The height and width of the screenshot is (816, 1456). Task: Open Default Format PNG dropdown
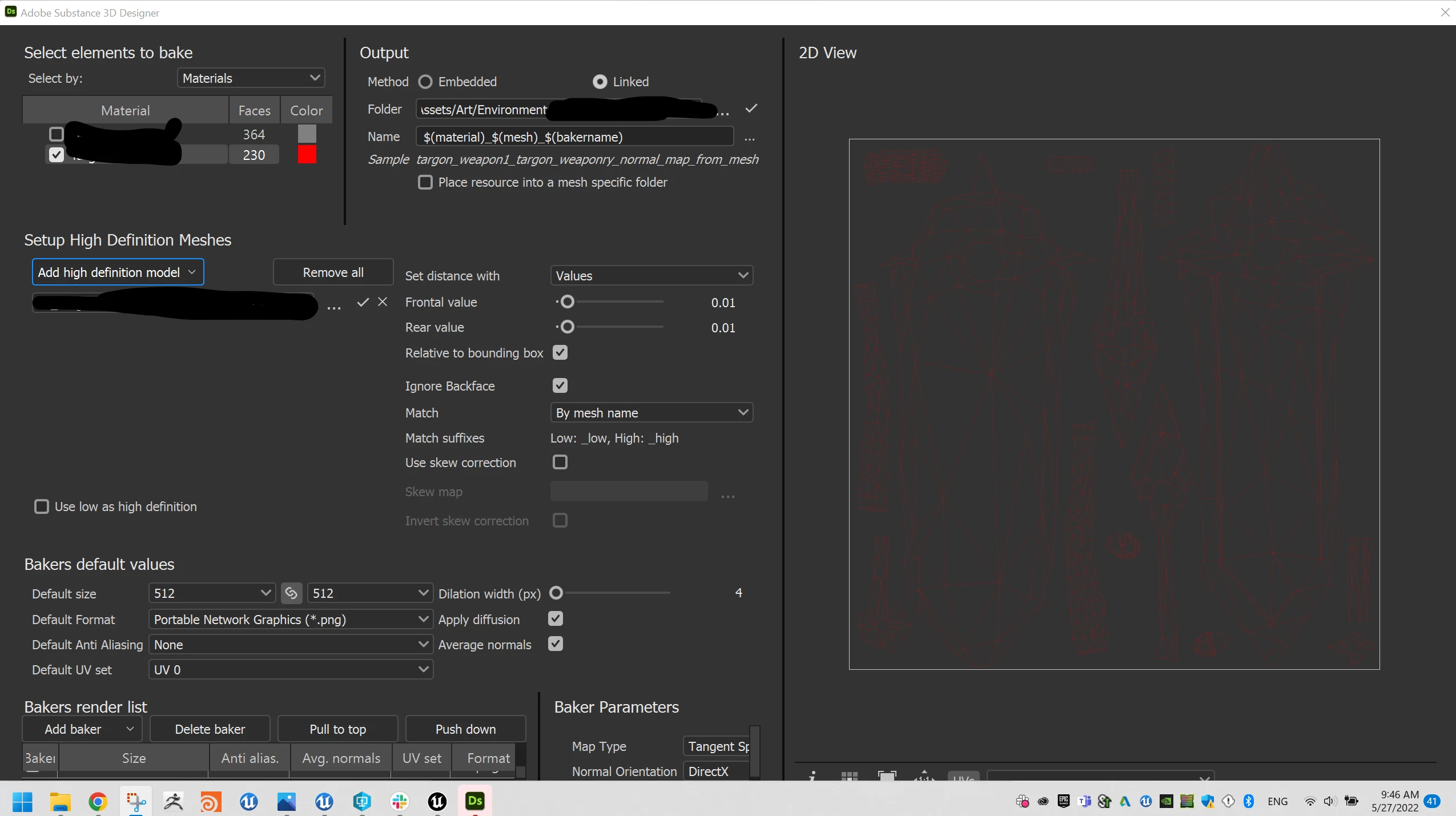point(291,619)
